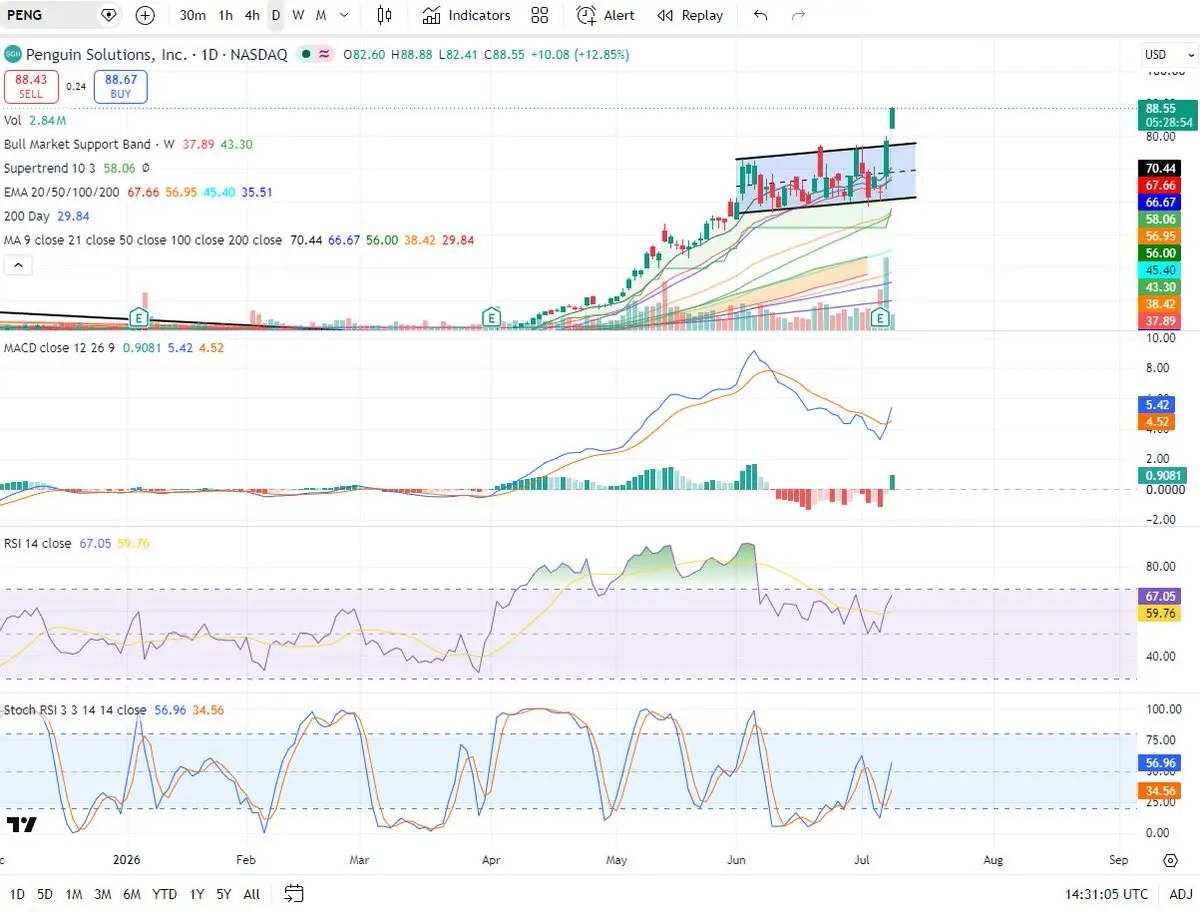
Task: Expand the time interval dropdown arrow
Action: [344, 15]
